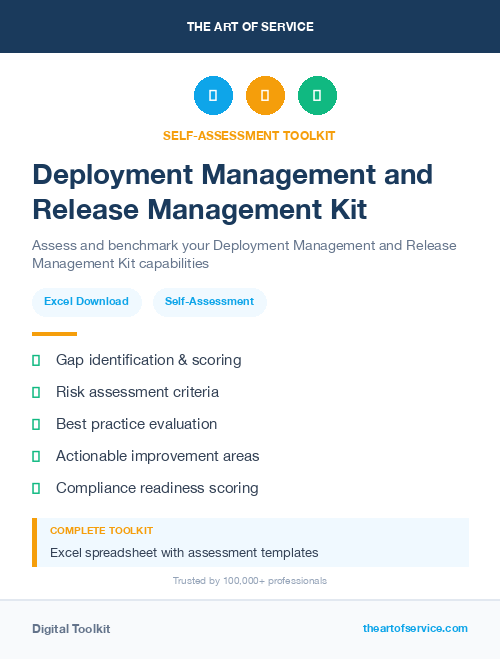Click the green circle icon
500x659 pixels.
click(317, 95)
